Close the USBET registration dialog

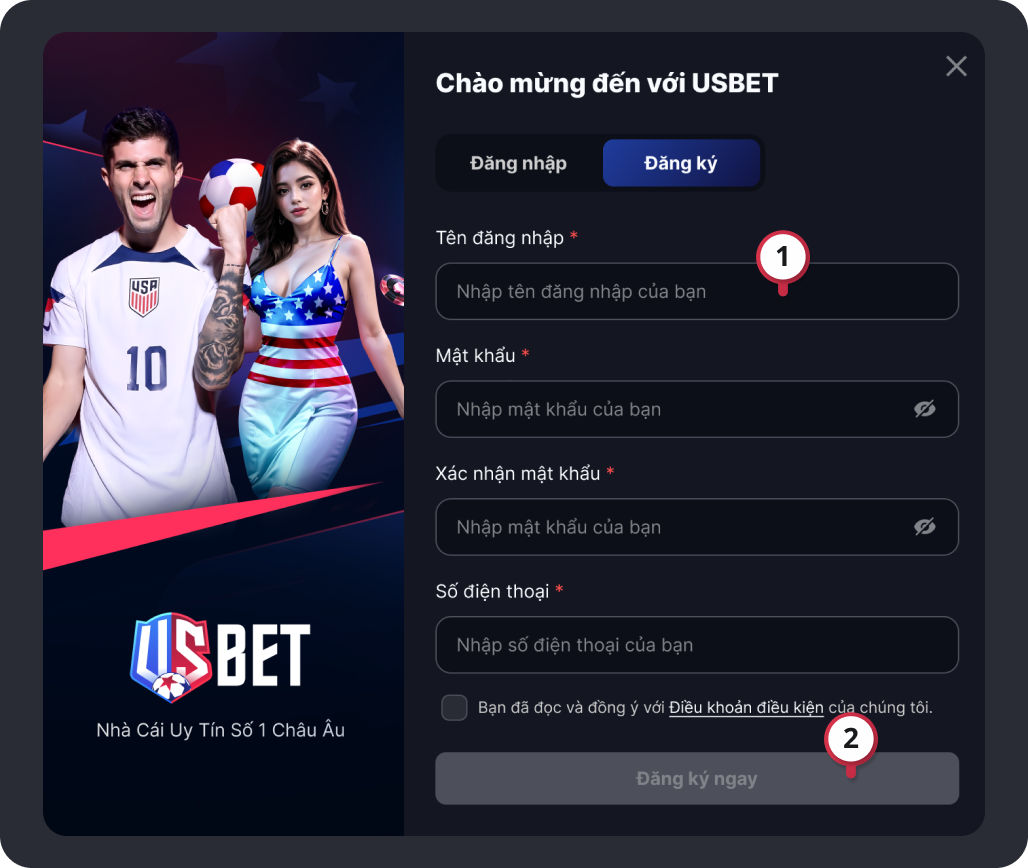pyautogui.click(x=956, y=66)
